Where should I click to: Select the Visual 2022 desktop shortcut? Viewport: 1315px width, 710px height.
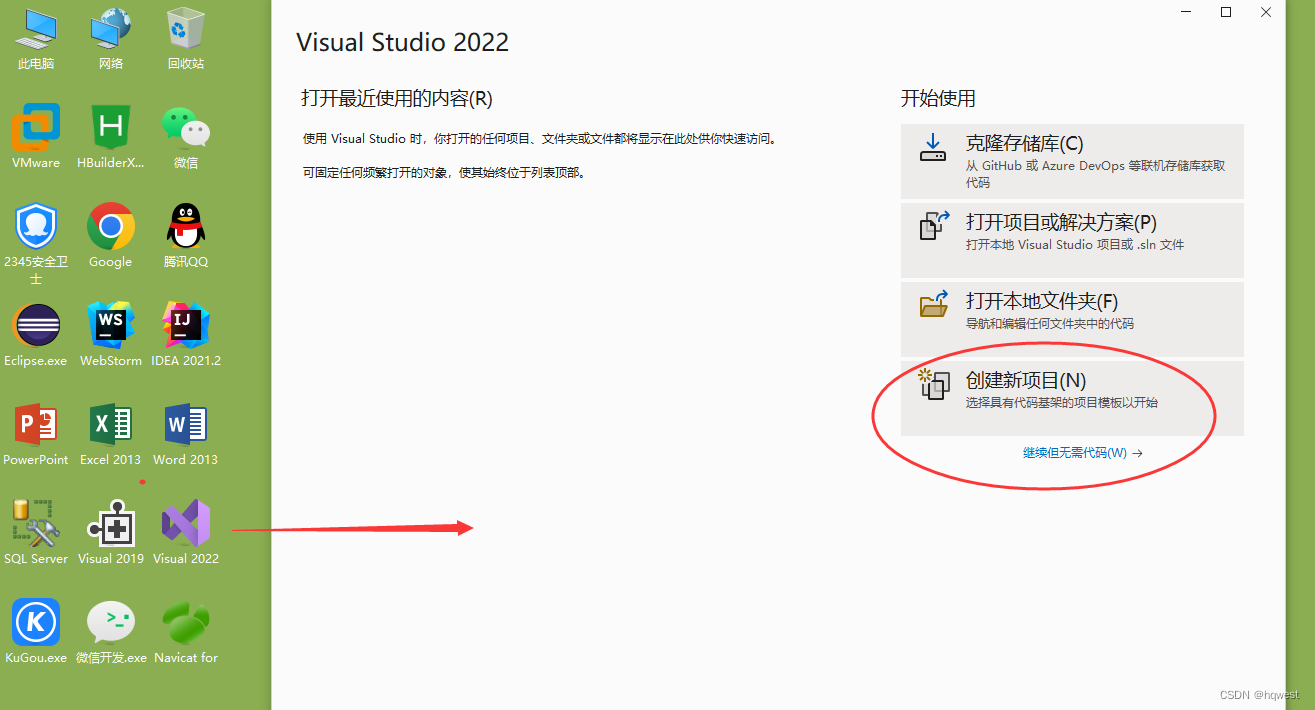click(x=186, y=533)
